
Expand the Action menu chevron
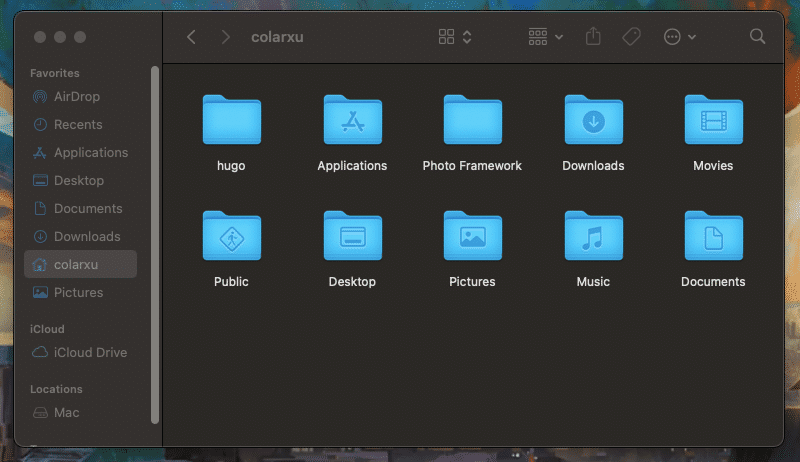tap(692, 37)
